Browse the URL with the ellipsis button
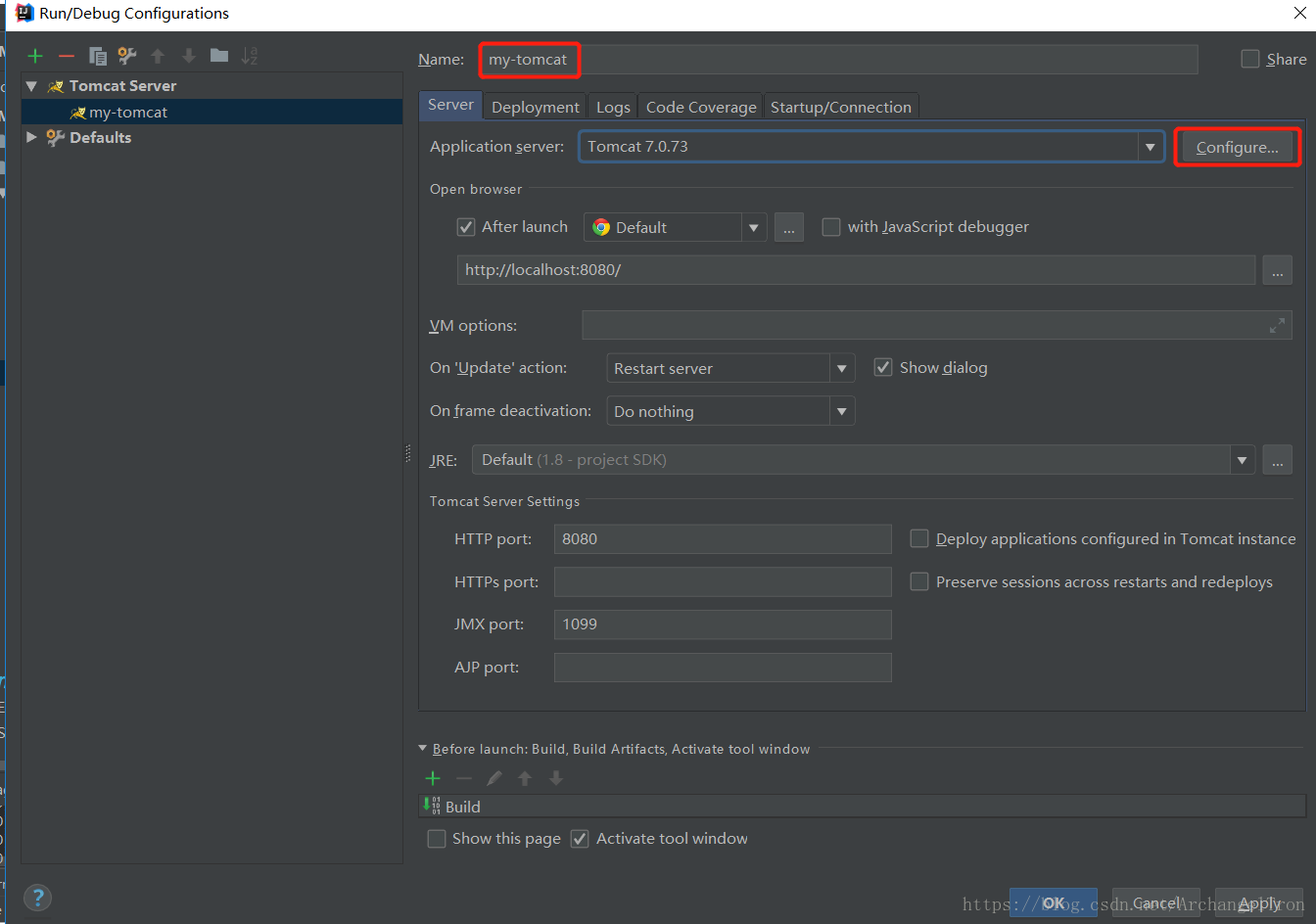 point(1277,270)
